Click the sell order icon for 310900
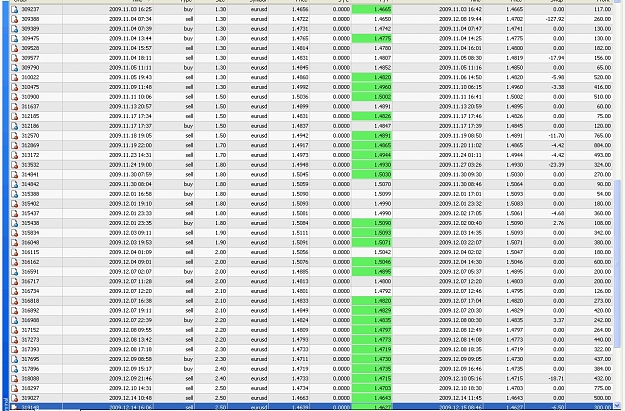Viewport: 625px width, 411px height. pyautogui.click(x=14, y=97)
